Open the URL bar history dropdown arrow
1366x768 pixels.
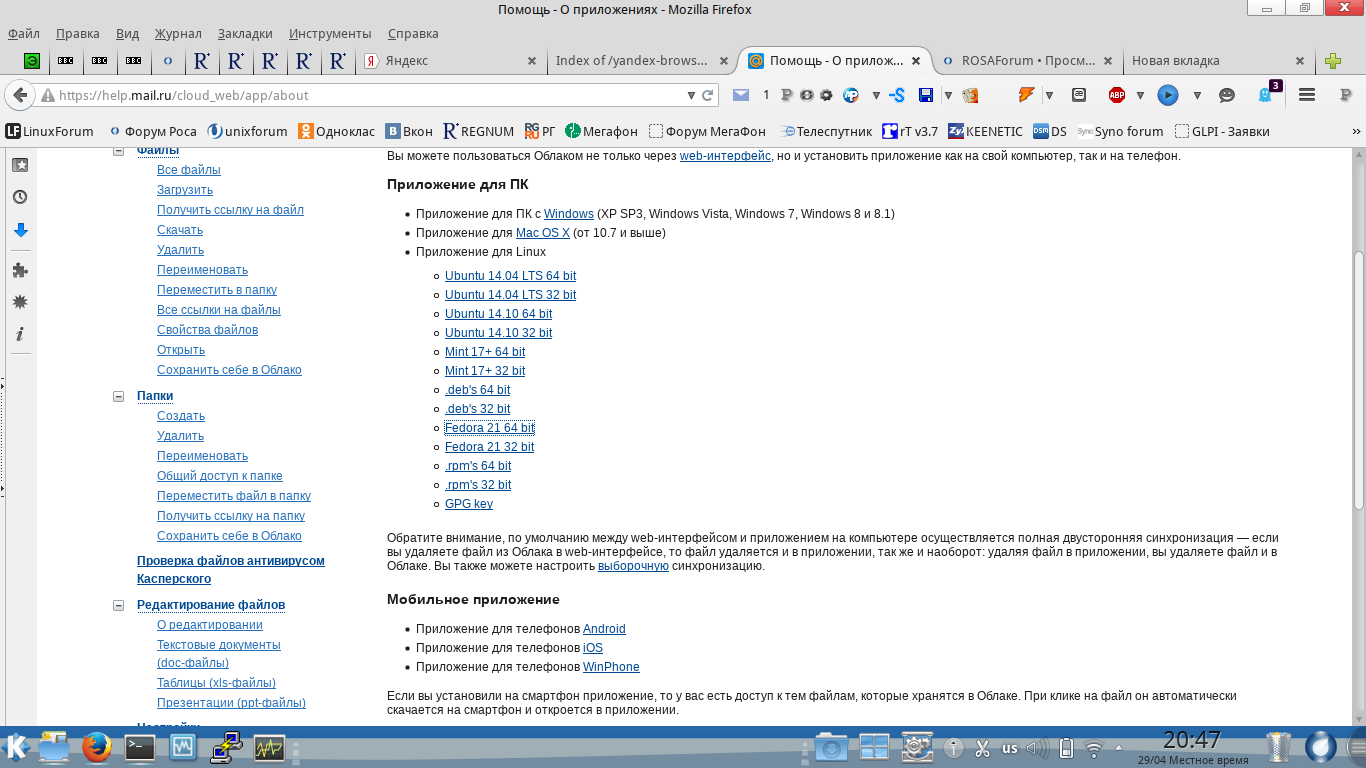pyautogui.click(x=691, y=96)
